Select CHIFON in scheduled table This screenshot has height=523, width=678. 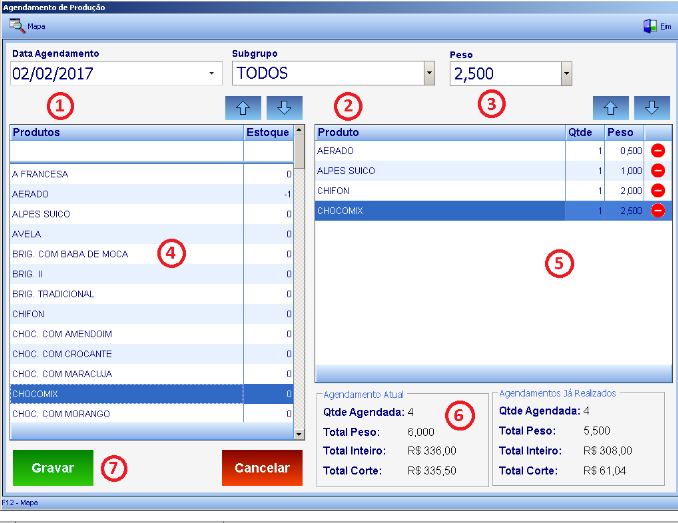(493, 191)
